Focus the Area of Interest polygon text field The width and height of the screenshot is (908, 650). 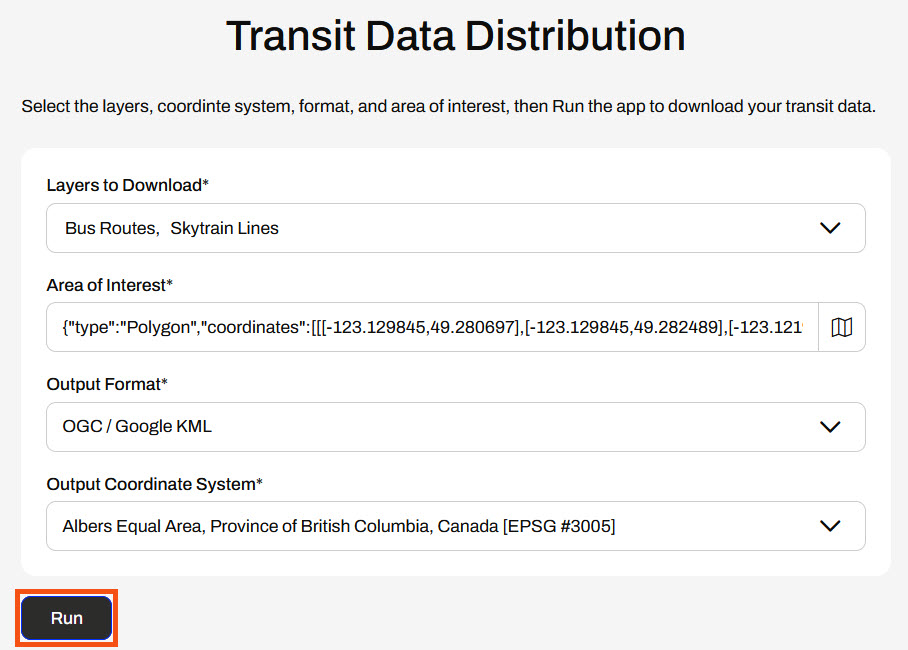click(x=432, y=327)
